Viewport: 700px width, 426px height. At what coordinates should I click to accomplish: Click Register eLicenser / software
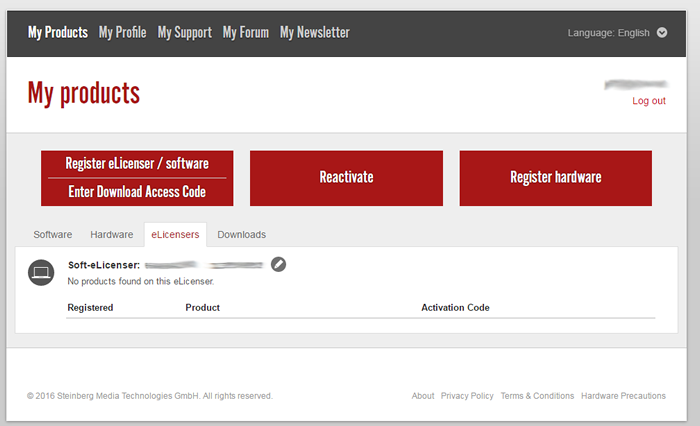pyautogui.click(x=137, y=163)
